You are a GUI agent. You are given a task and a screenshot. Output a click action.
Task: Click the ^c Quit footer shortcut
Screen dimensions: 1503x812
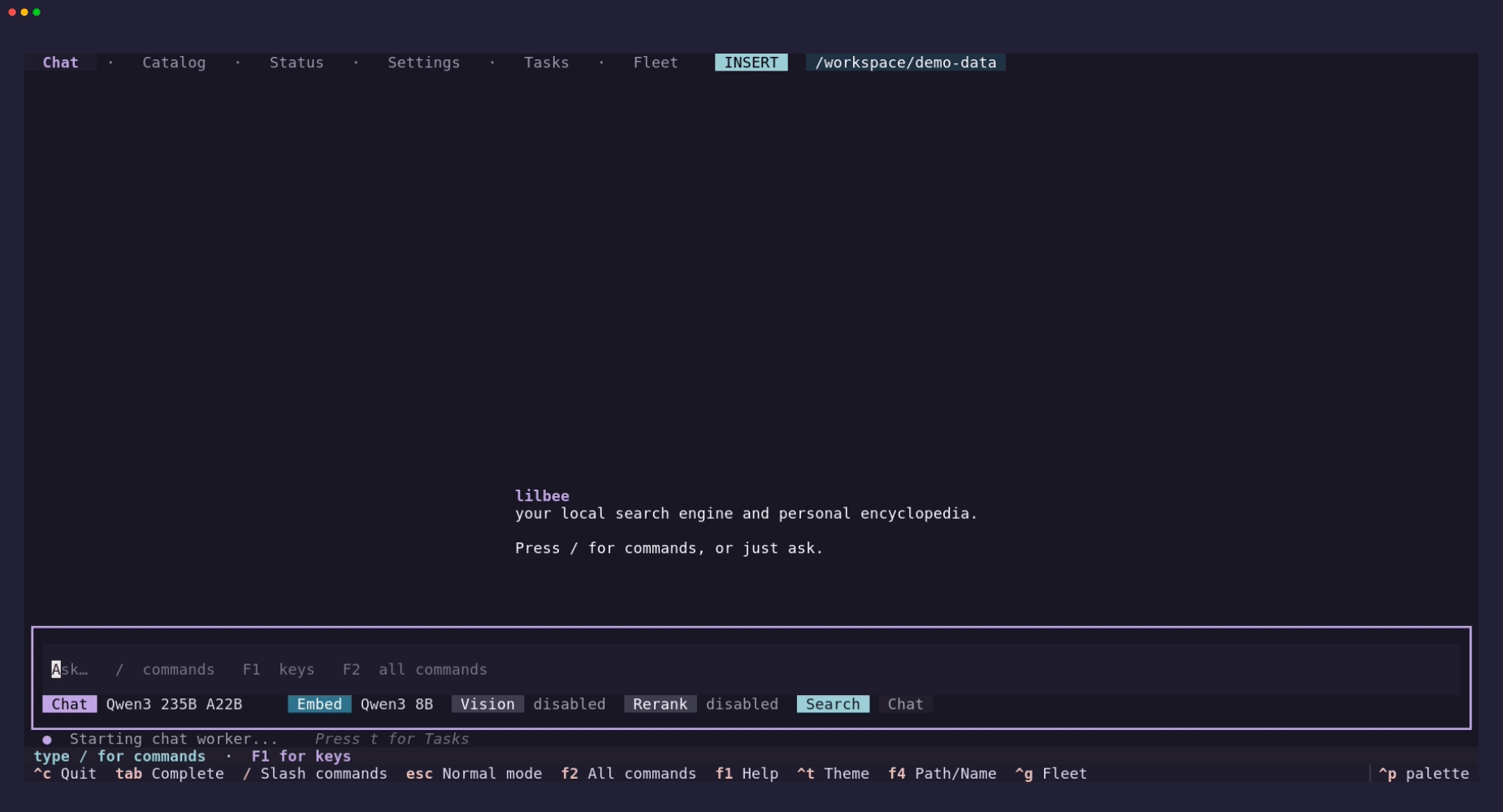tap(65, 774)
